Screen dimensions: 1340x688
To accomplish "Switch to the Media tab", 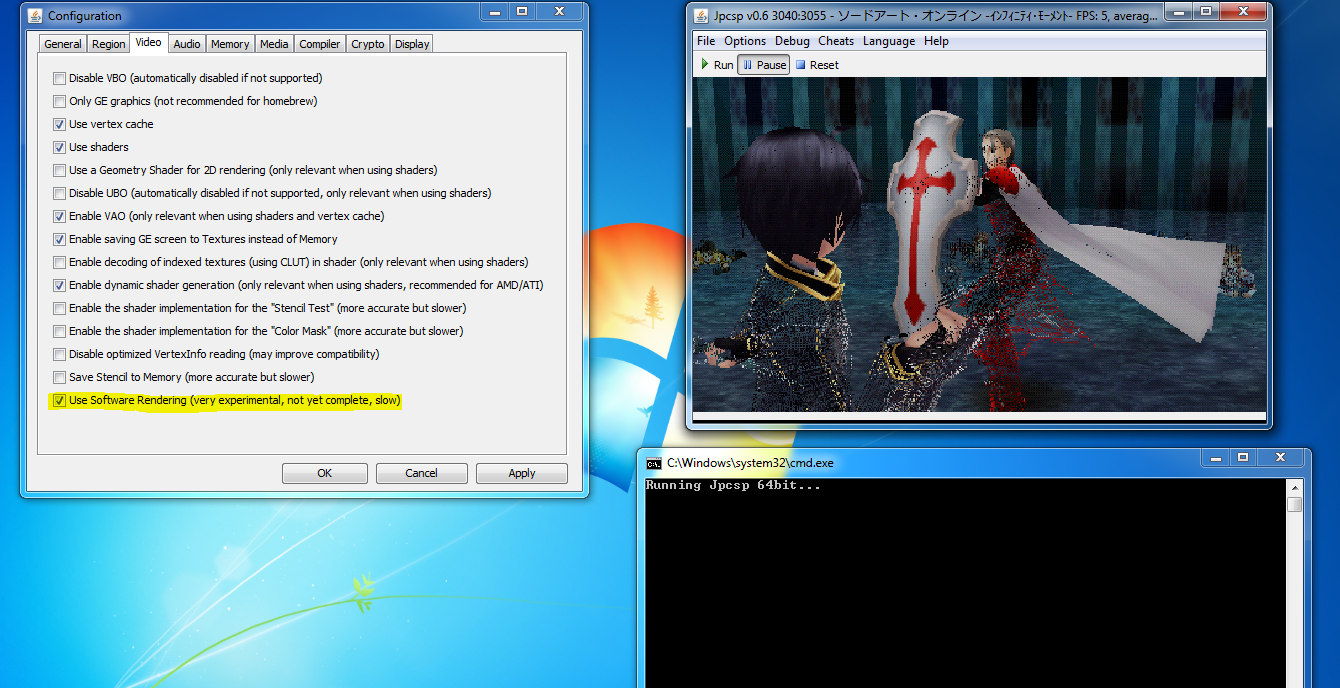I will 274,44.
